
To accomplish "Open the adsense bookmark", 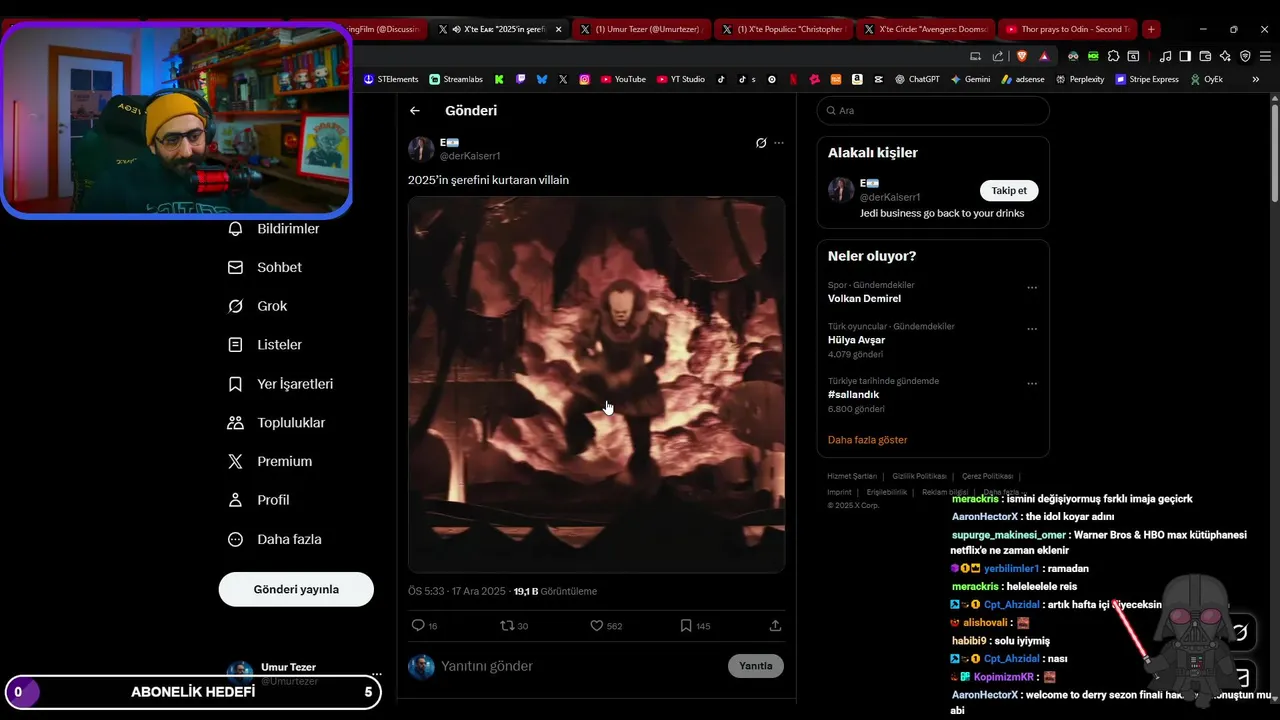I will [1023, 79].
